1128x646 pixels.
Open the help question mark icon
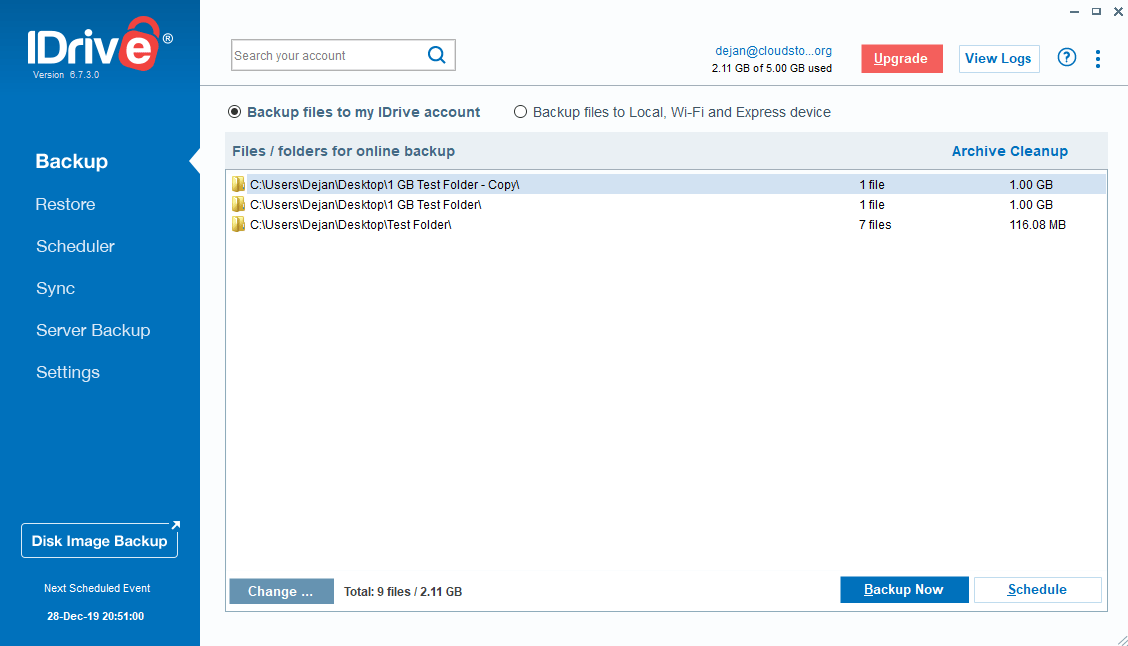click(1067, 58)
